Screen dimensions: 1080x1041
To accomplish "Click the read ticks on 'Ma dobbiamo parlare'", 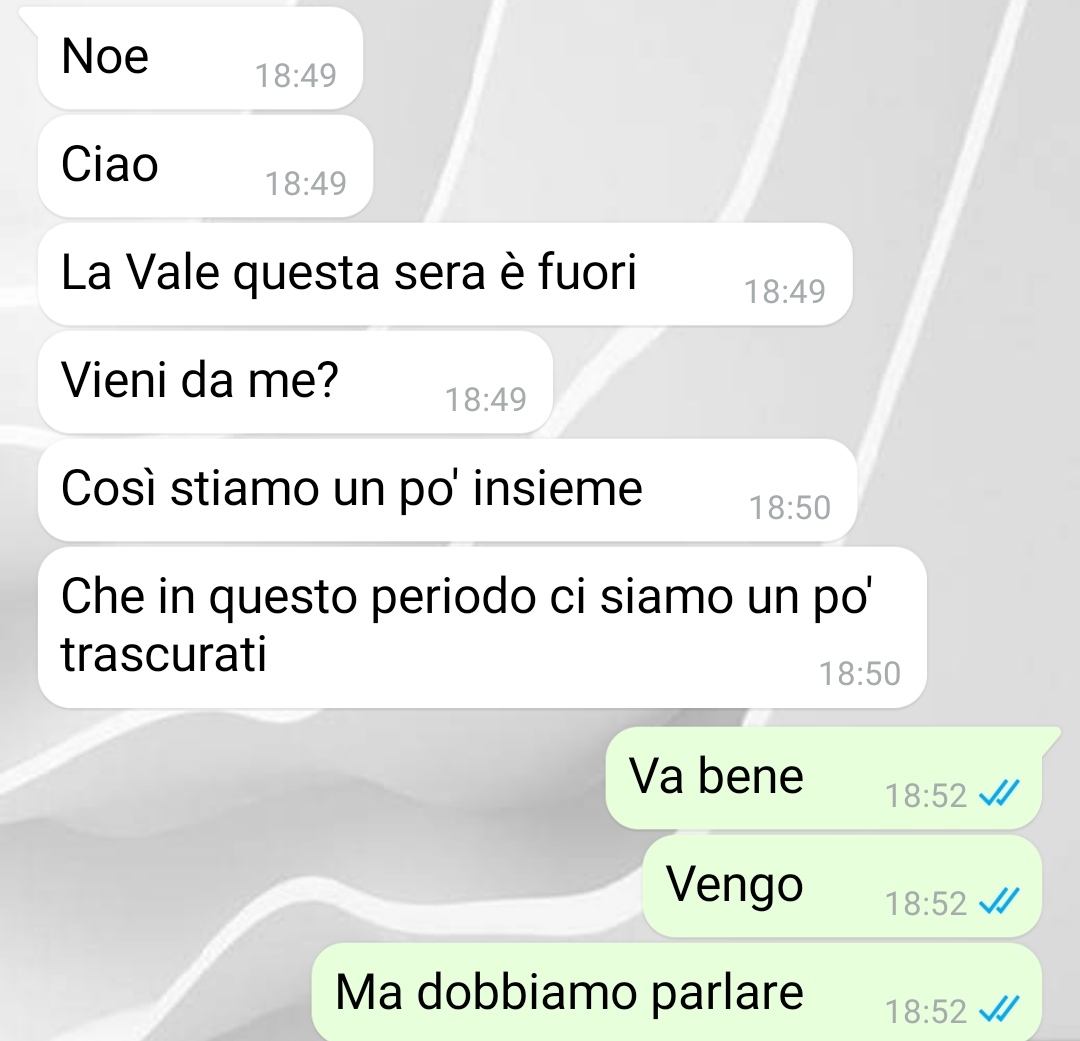I will [999, 1011].
